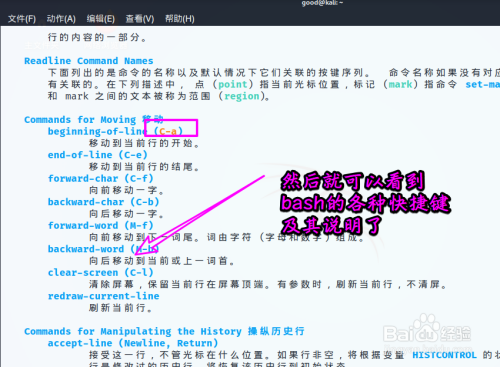Click the line '行的内容的一部分。'
The width and height of the screenshot is (500, 367).
(x=97, y=37)
